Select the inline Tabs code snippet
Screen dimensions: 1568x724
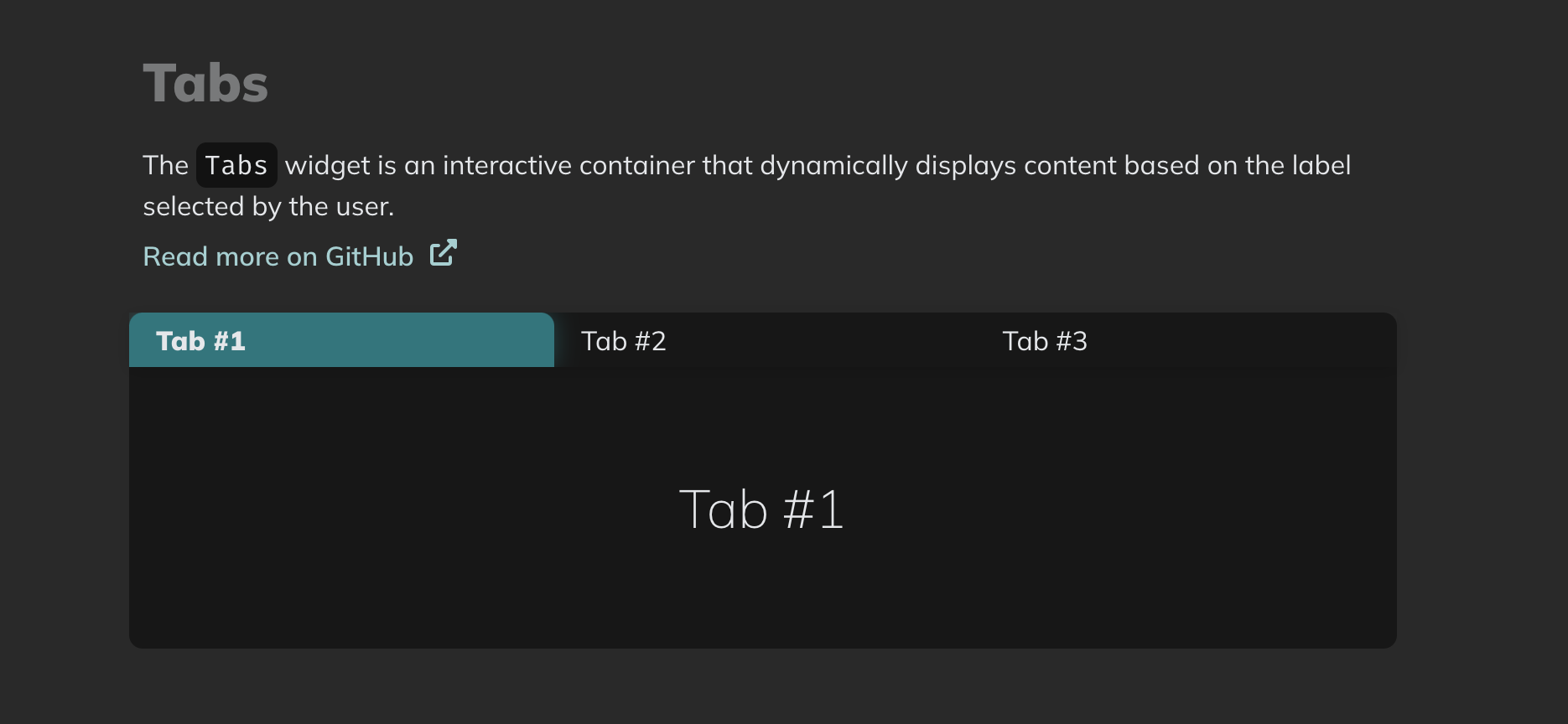[x=236, y=164]
